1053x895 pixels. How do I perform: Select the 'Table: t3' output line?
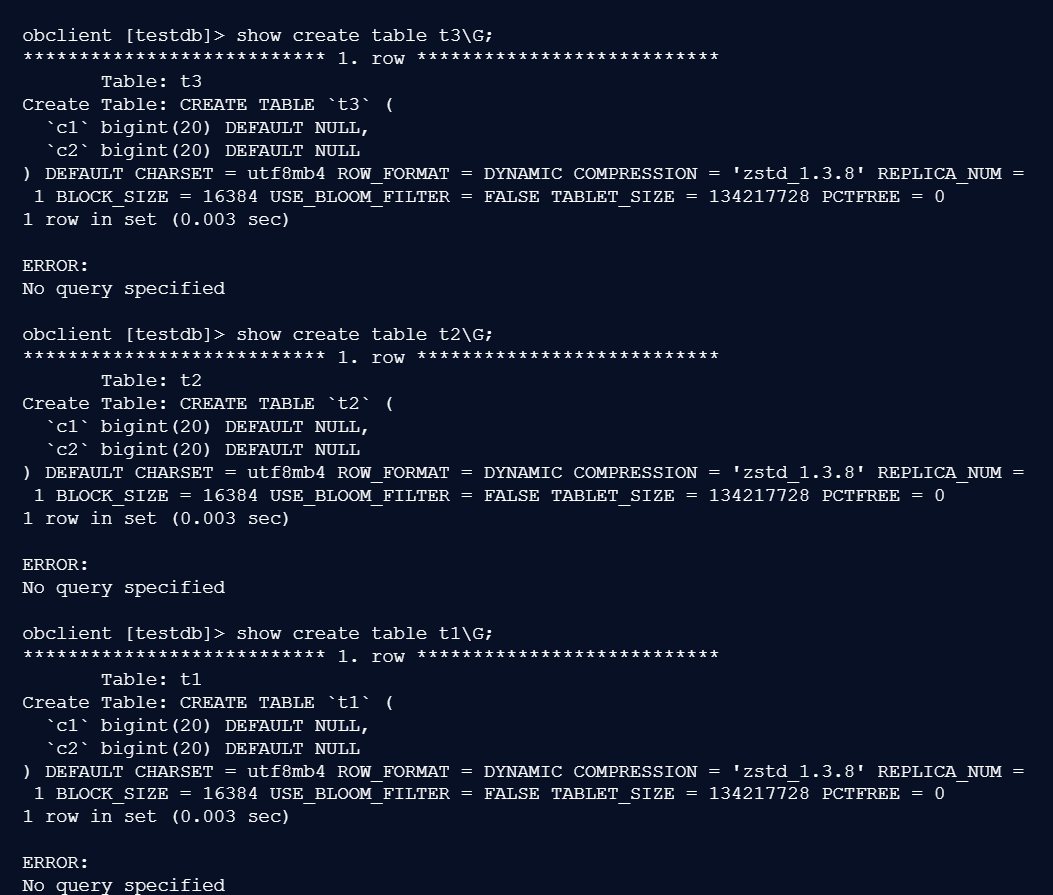point(151,81)
